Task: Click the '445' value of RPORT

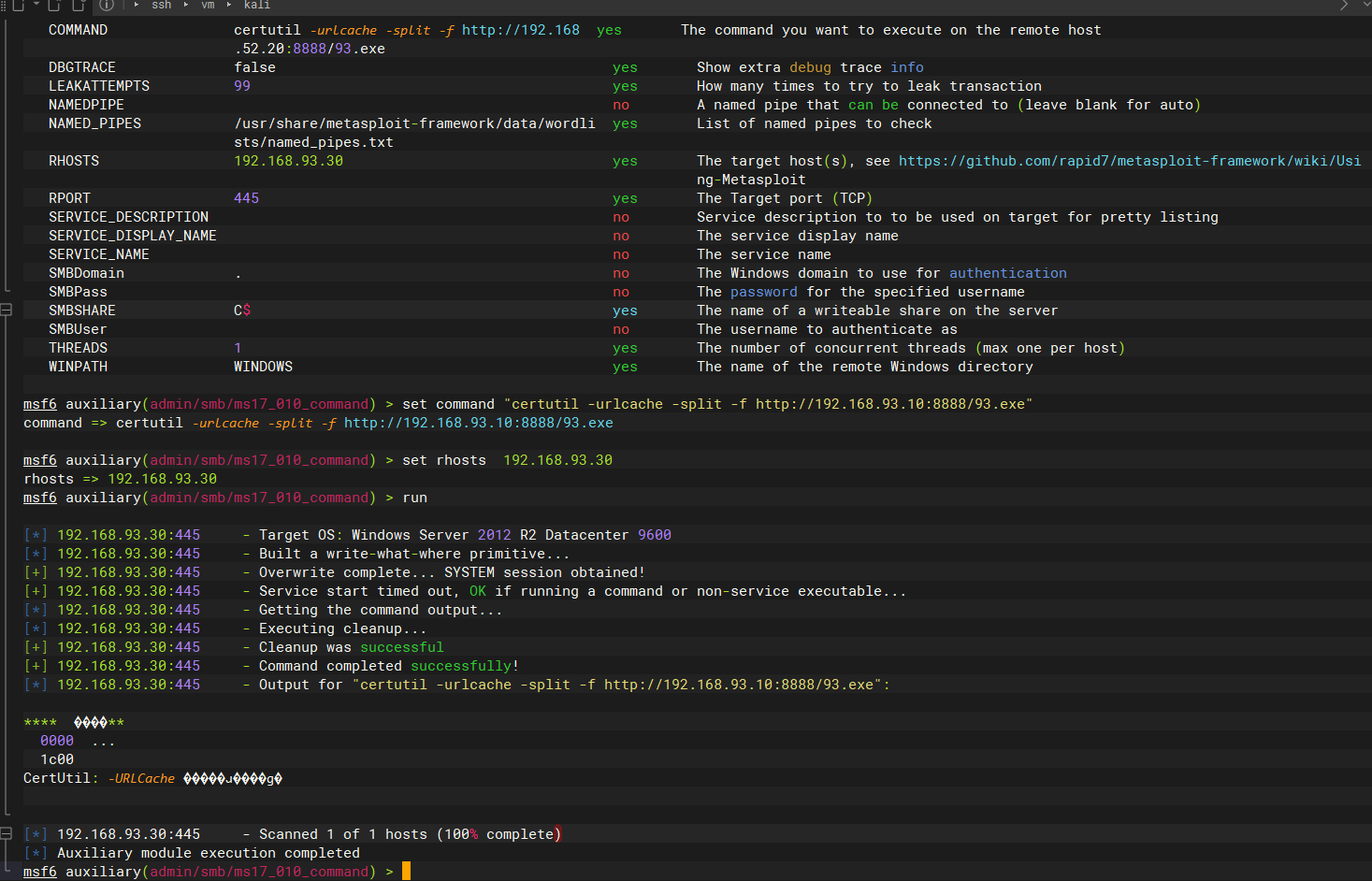Action: tap(247, 198)
